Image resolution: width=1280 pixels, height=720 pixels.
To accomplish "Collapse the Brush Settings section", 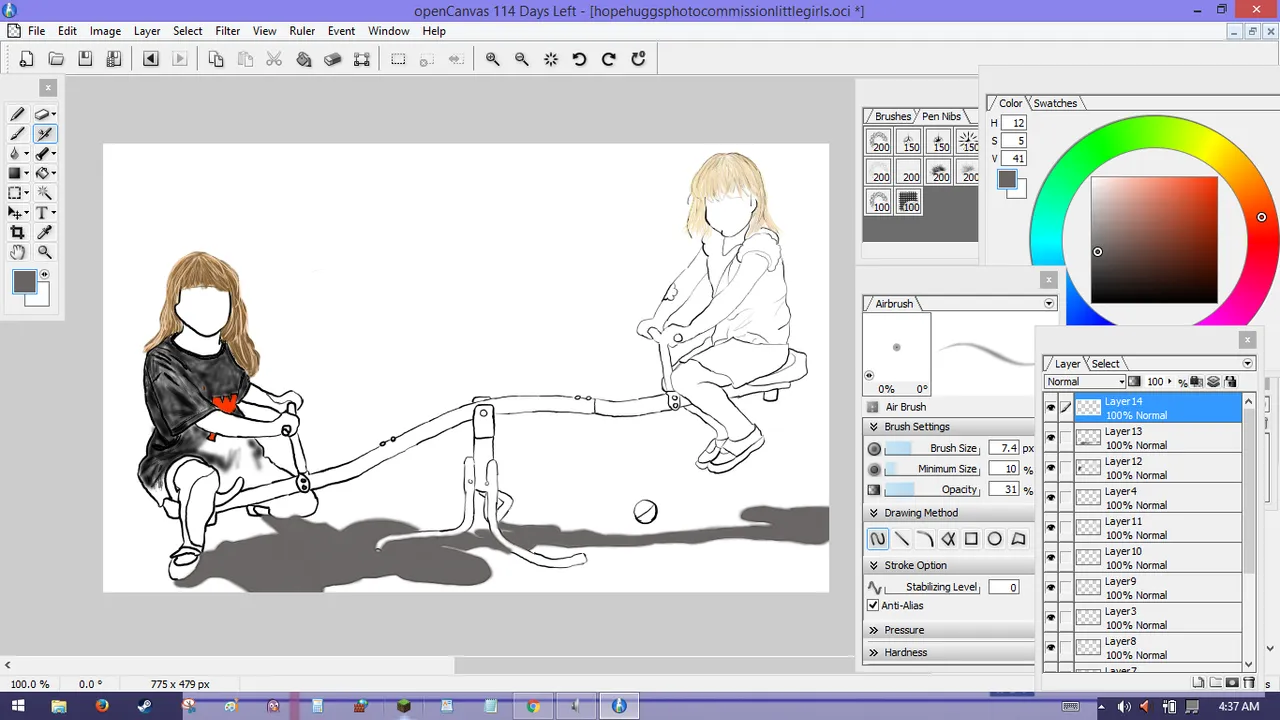I will tap(874, 427).
